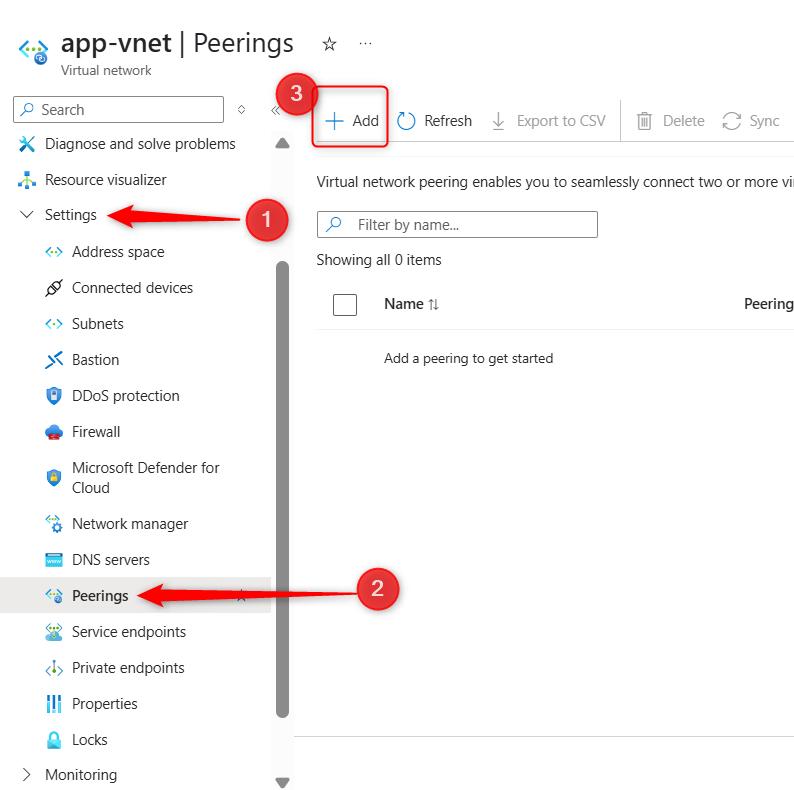Open the more options ellipsis
The width and height of the screenshot is (794, 790).
(365, 44)
